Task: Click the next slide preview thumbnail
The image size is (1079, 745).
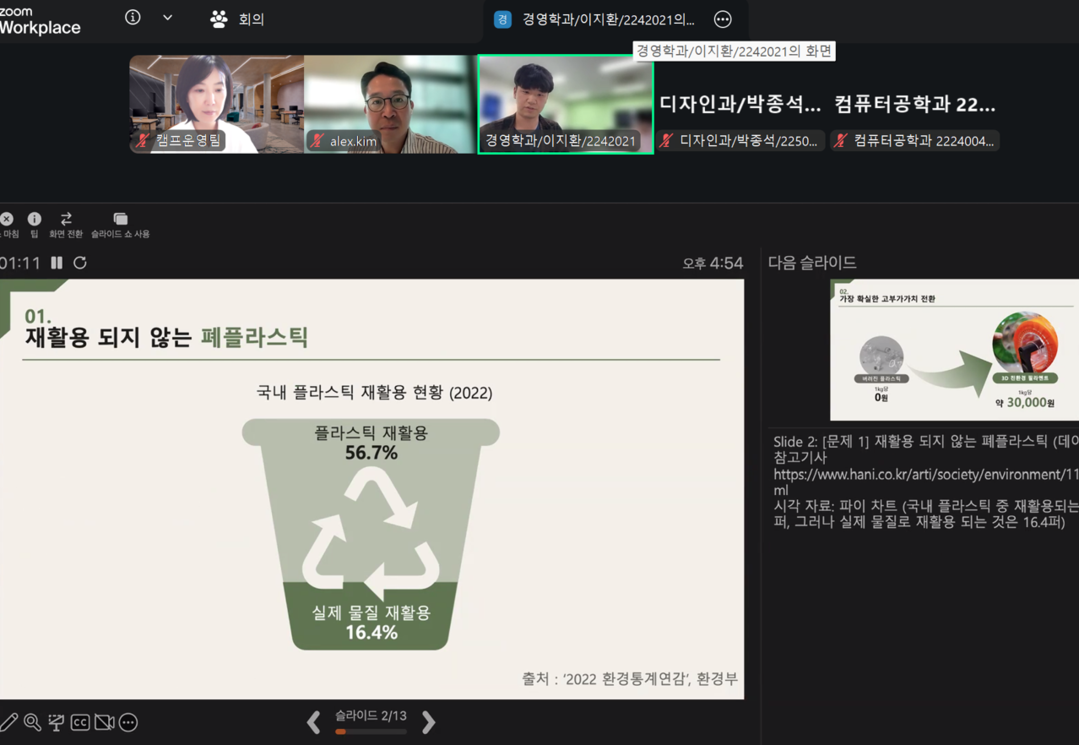Action: click(954, 349)
